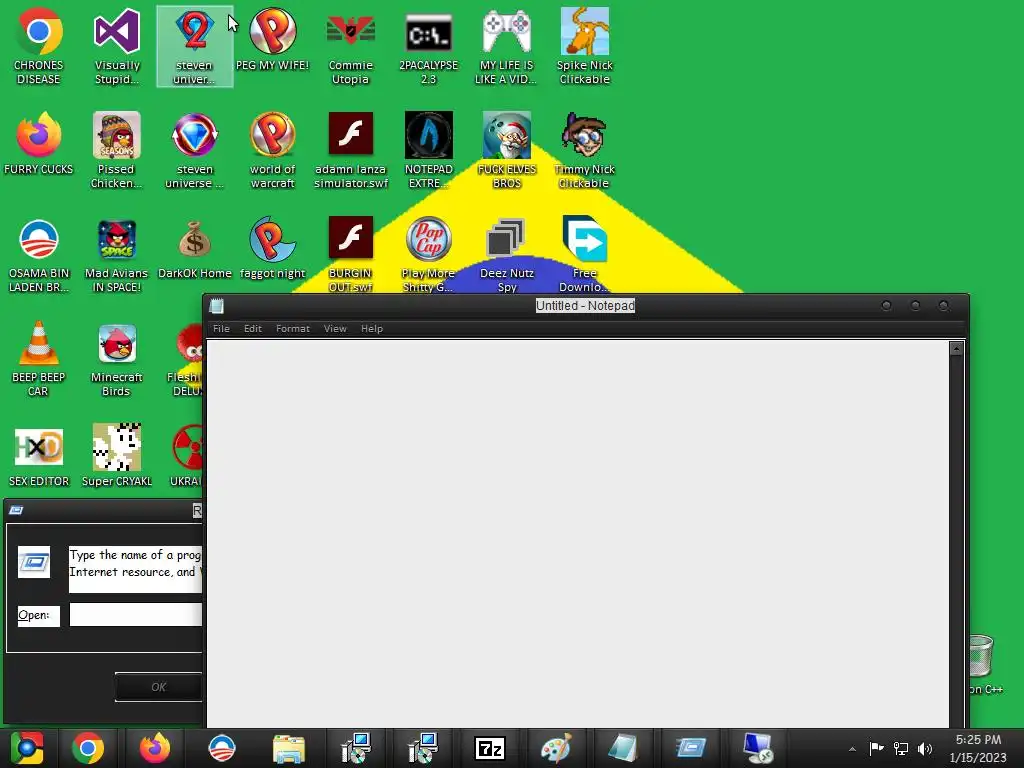Image resolution: width=1024 pixels, height=768 pixels.
Task: Open the DarkOK Home money bag icon
Action: tap(195, 248)
